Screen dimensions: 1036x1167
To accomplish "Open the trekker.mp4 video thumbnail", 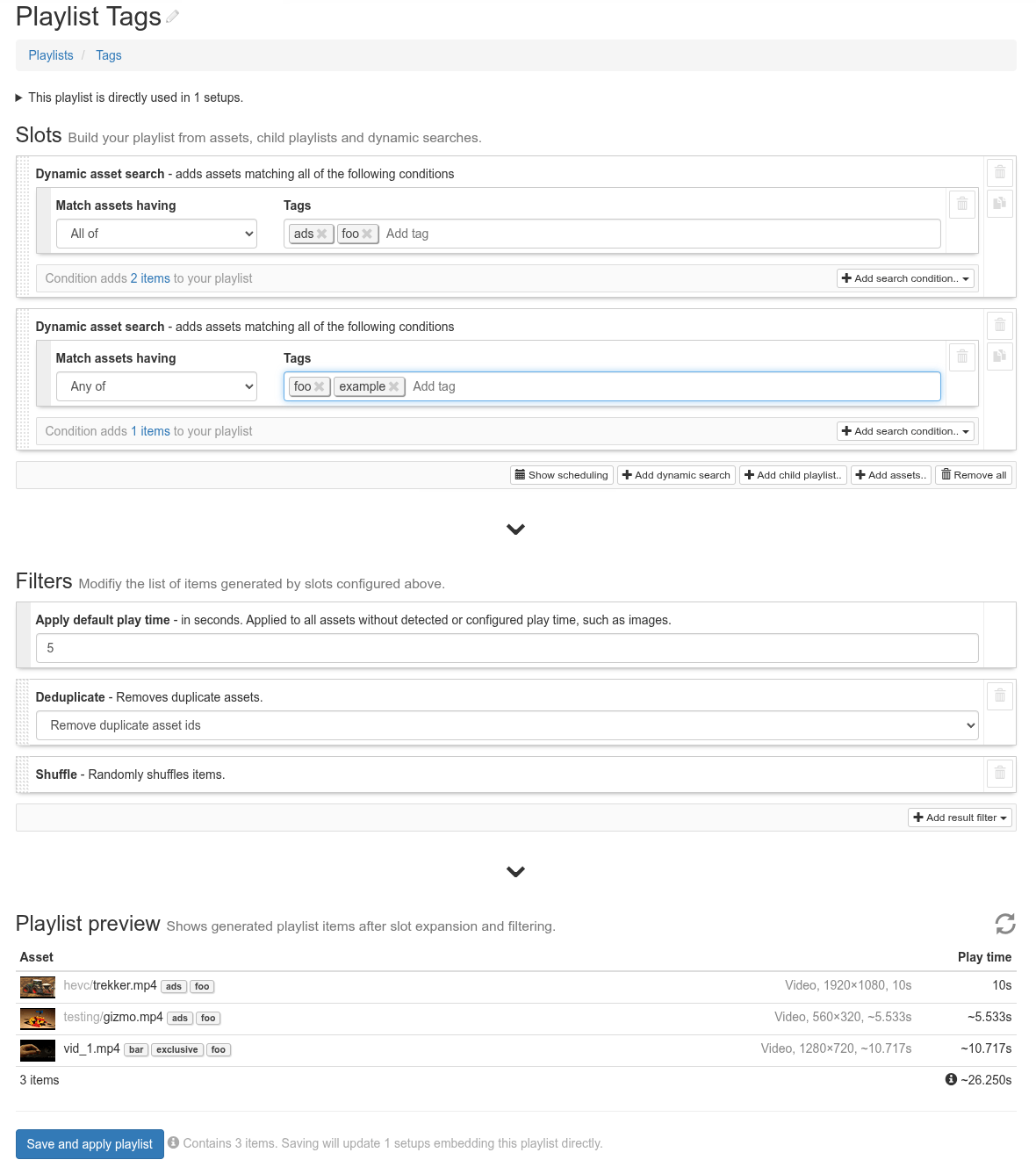I will coord(38,987).
